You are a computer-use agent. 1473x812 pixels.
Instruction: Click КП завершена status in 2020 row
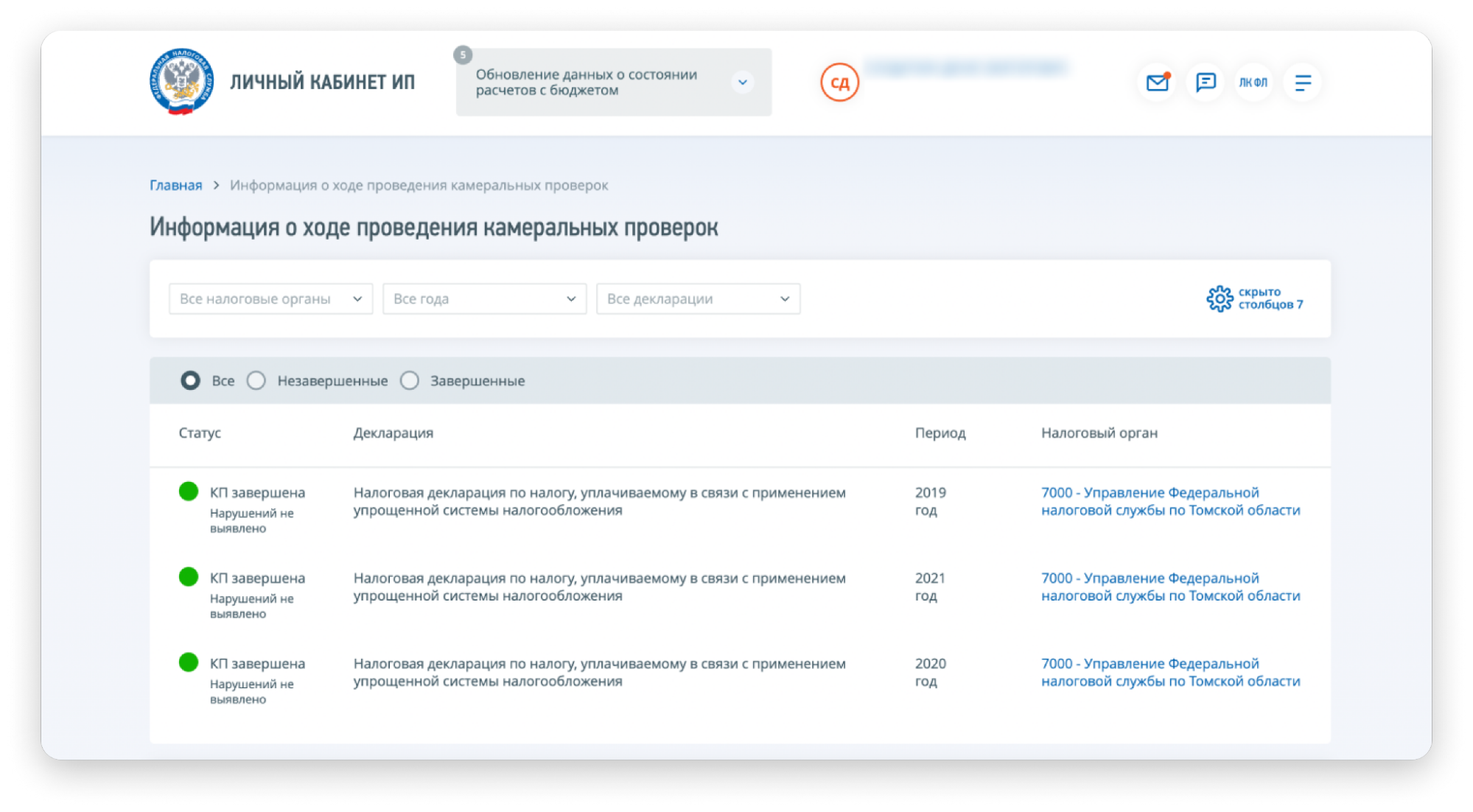pos(257,663)
